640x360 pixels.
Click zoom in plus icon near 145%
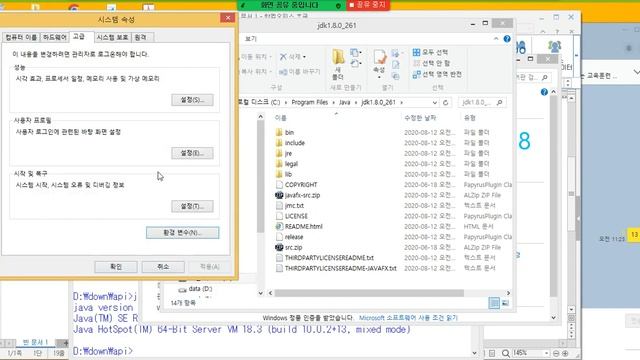[x=565, y=353]
